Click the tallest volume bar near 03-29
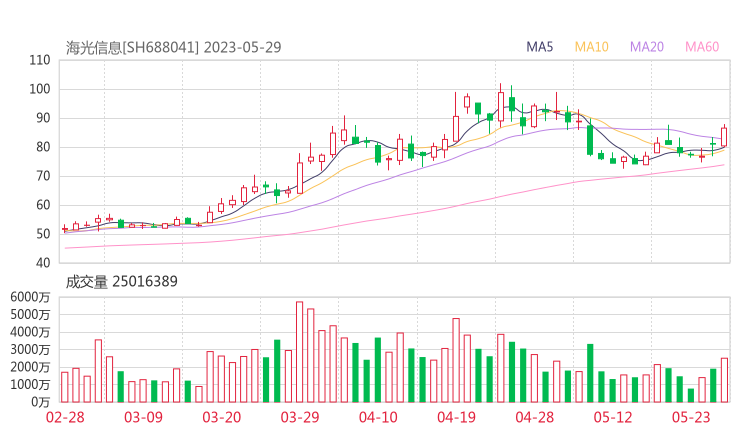The height and width of the screenshot is (440, 740). pyautogui.click(x=299, y=352)
